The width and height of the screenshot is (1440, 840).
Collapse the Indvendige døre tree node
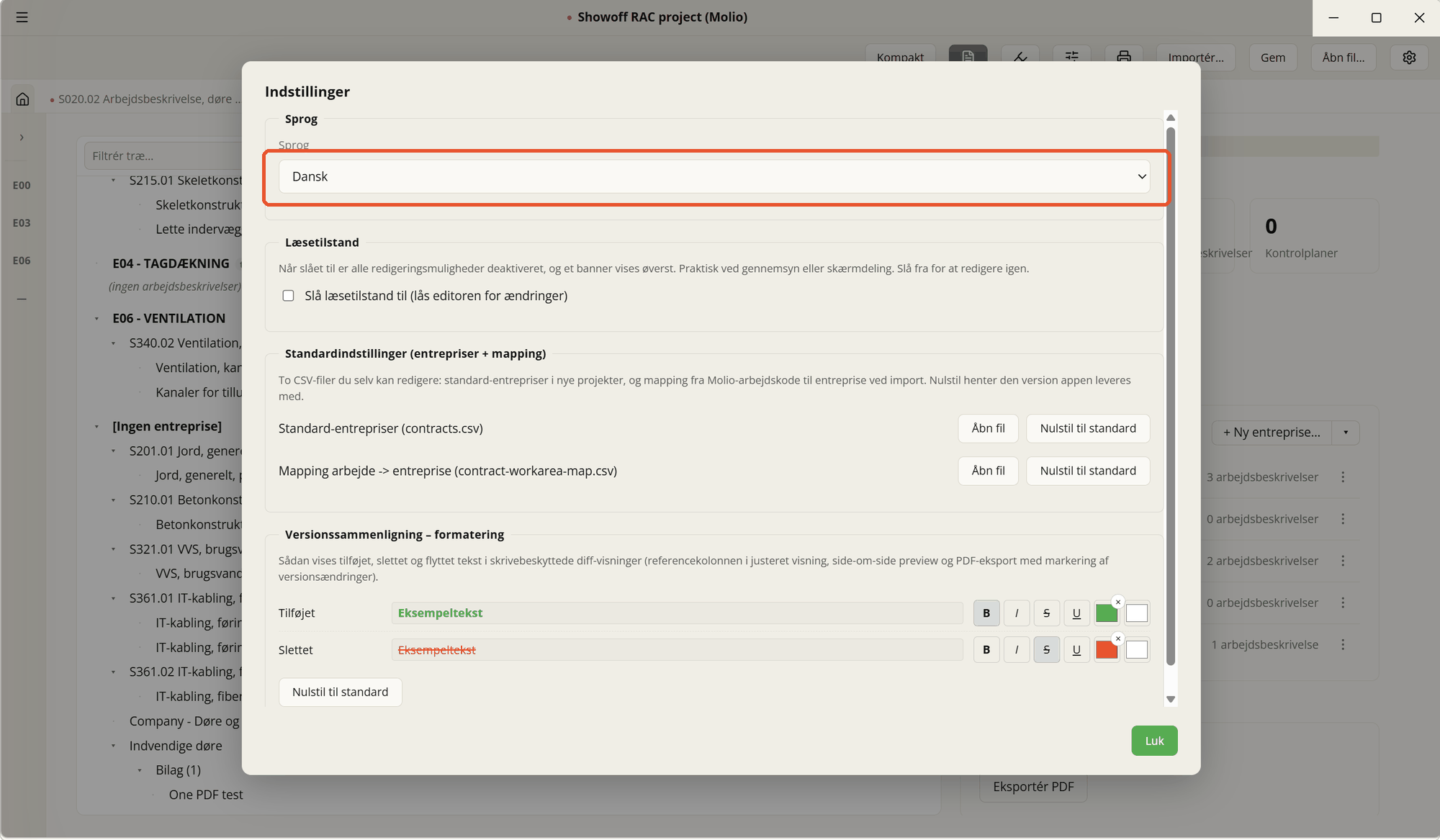[x=113, y=746]
